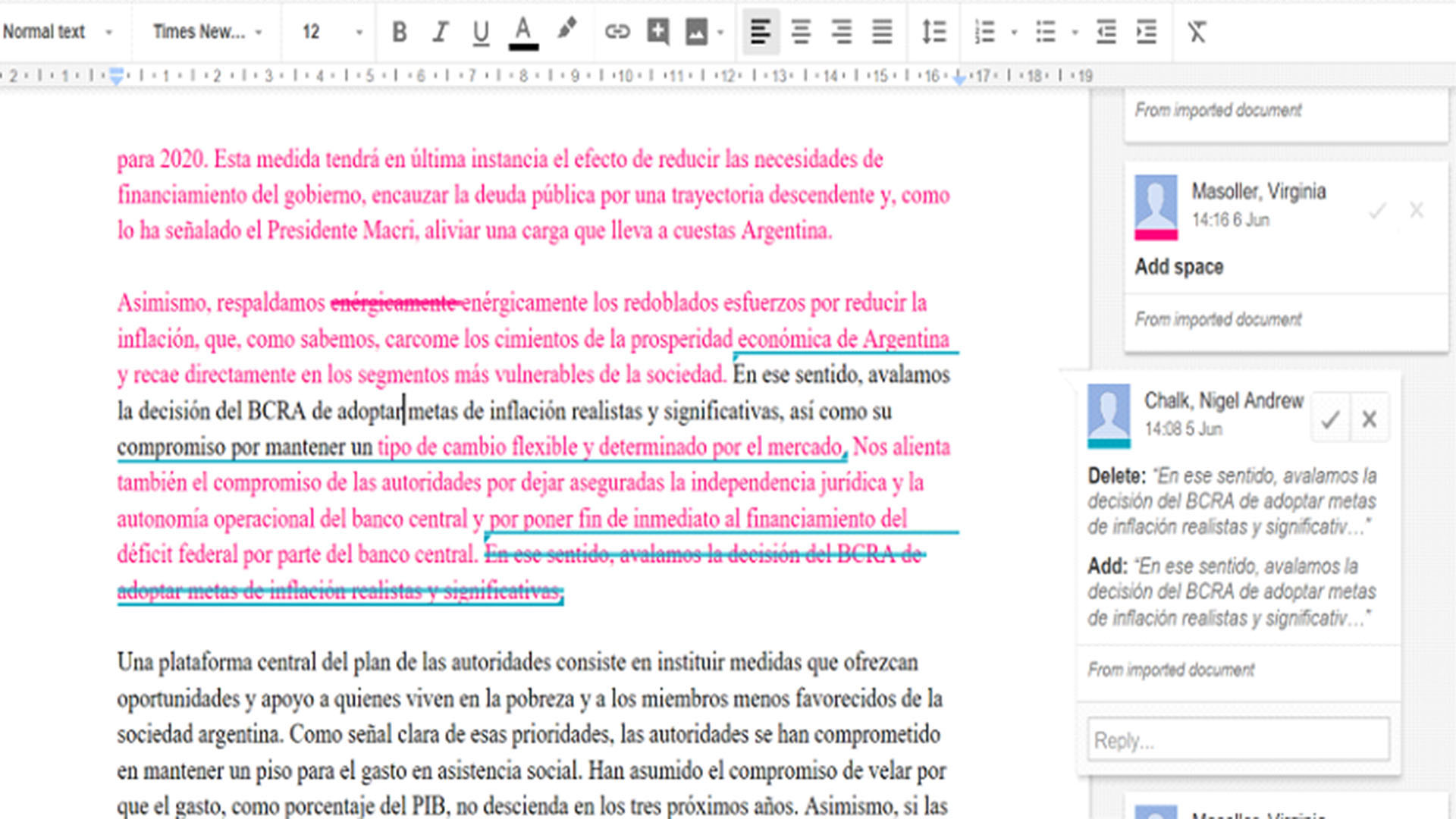Image resolution: width=1456 pixels, height=819 pixels.
Task: Insert an image
Action: click(696, 32)
